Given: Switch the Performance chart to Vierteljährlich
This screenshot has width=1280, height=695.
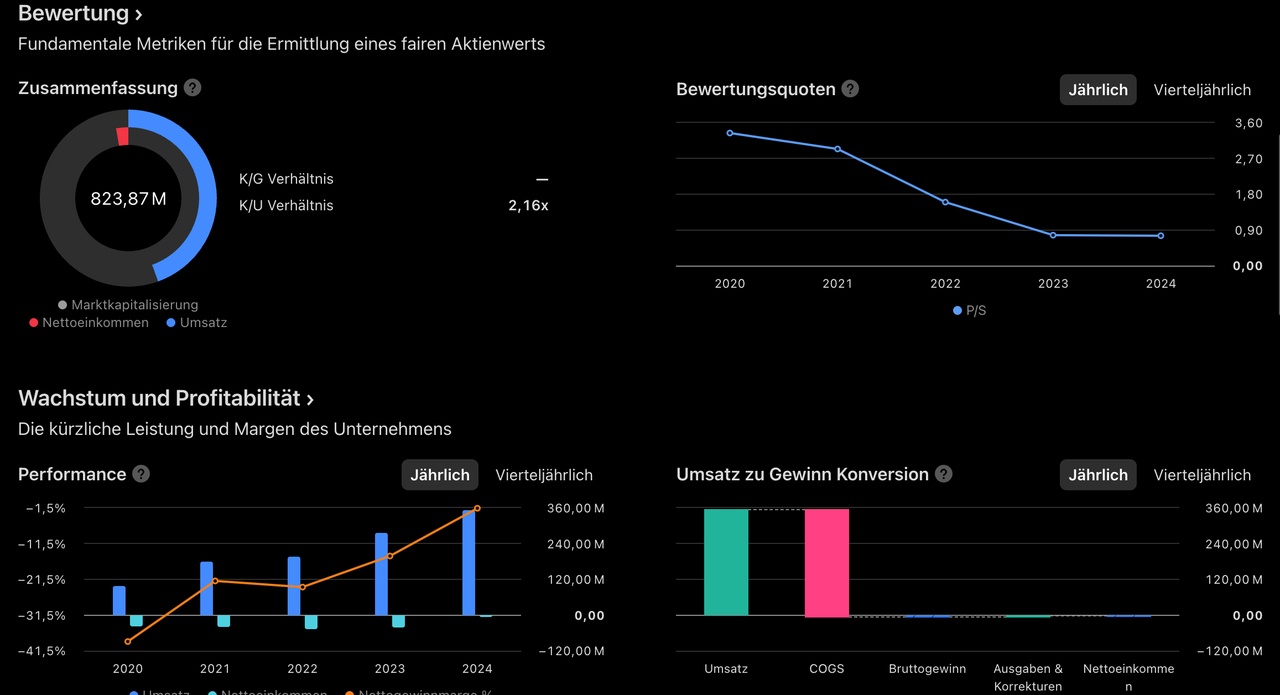Looking at the screenshot, I should click(544, 475).
